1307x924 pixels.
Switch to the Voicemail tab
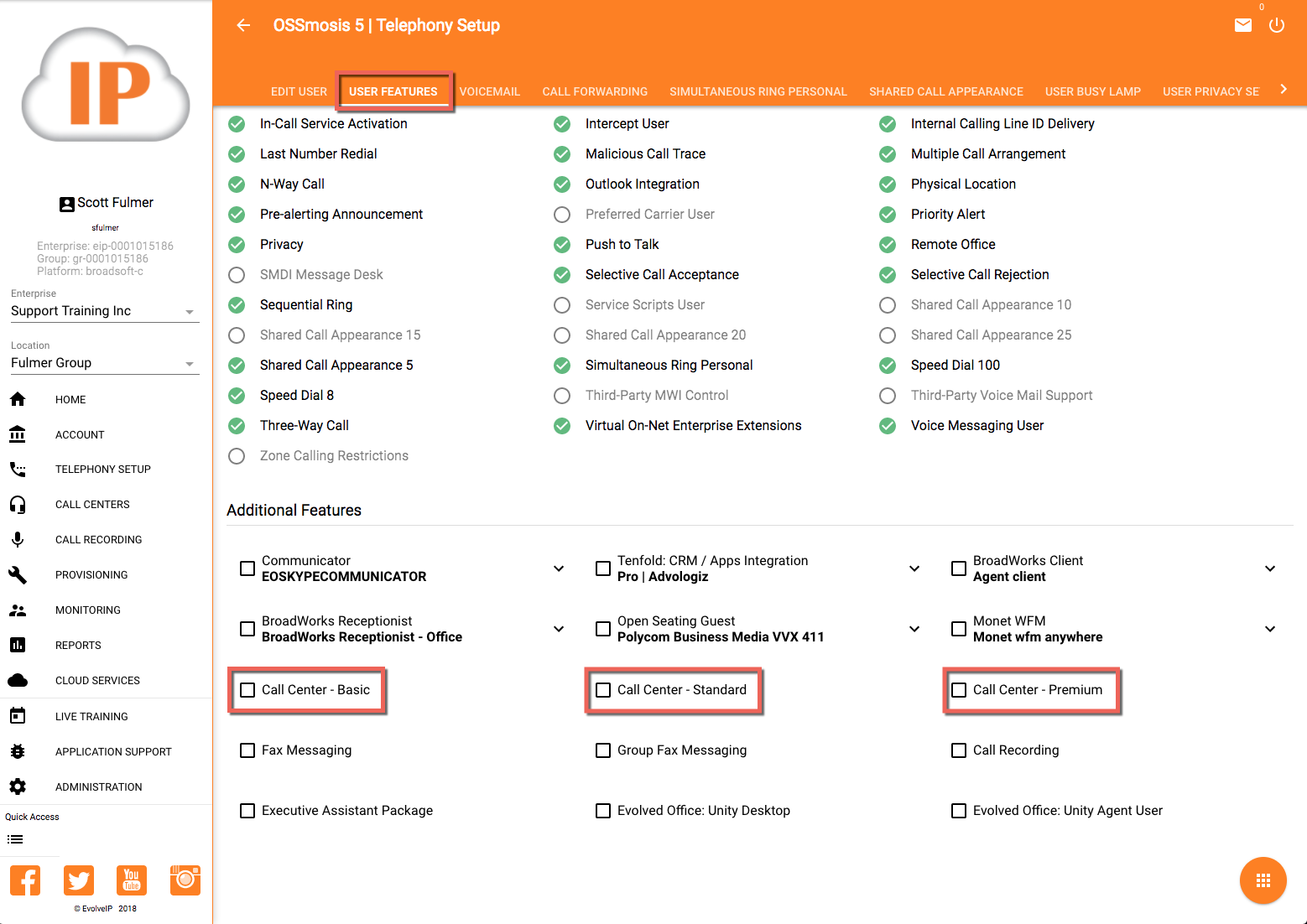coord(489,91)
